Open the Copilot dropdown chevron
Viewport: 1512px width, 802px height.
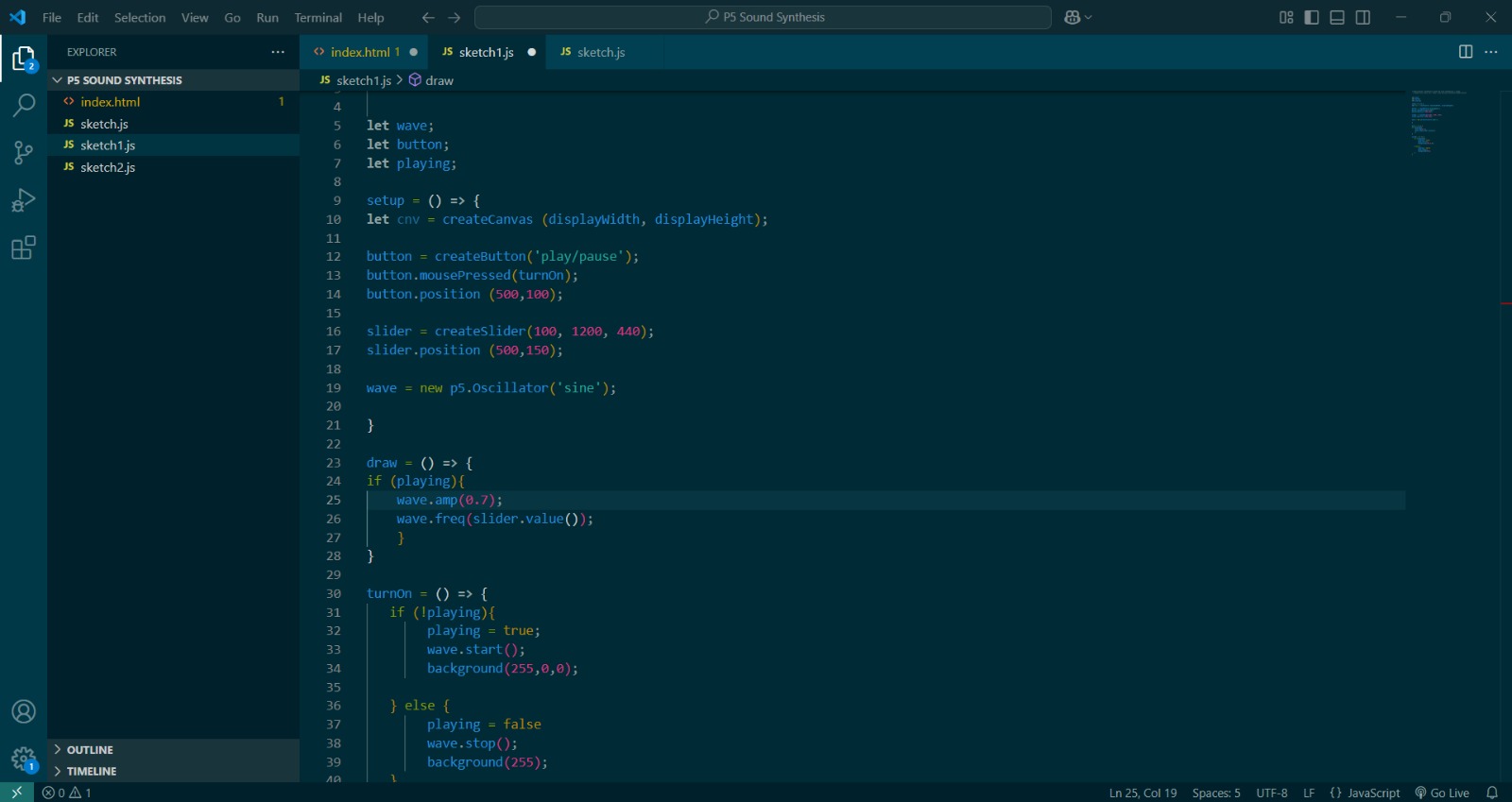[1089, 17]
